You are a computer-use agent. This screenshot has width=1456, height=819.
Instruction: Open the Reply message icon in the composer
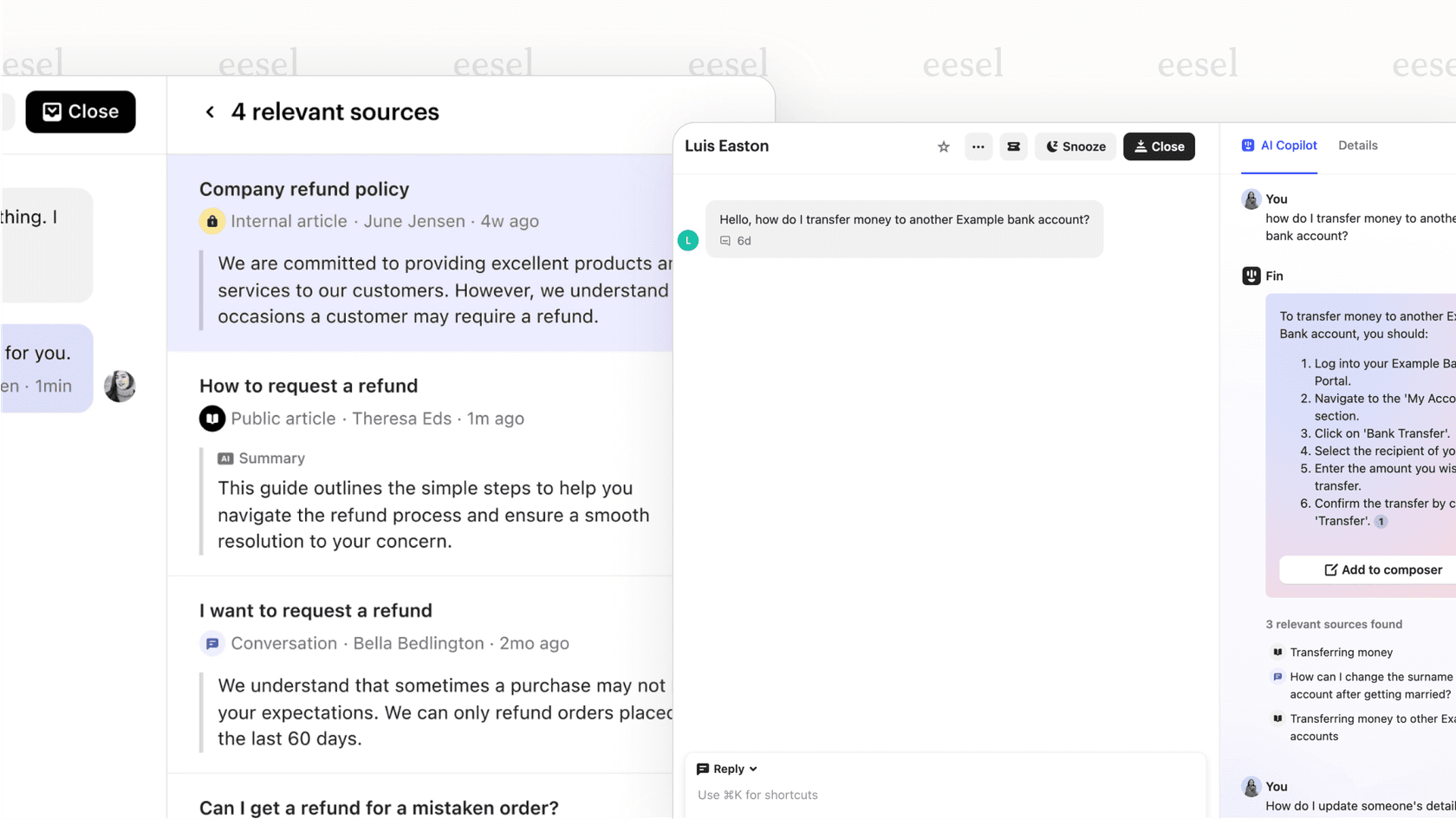704,769
